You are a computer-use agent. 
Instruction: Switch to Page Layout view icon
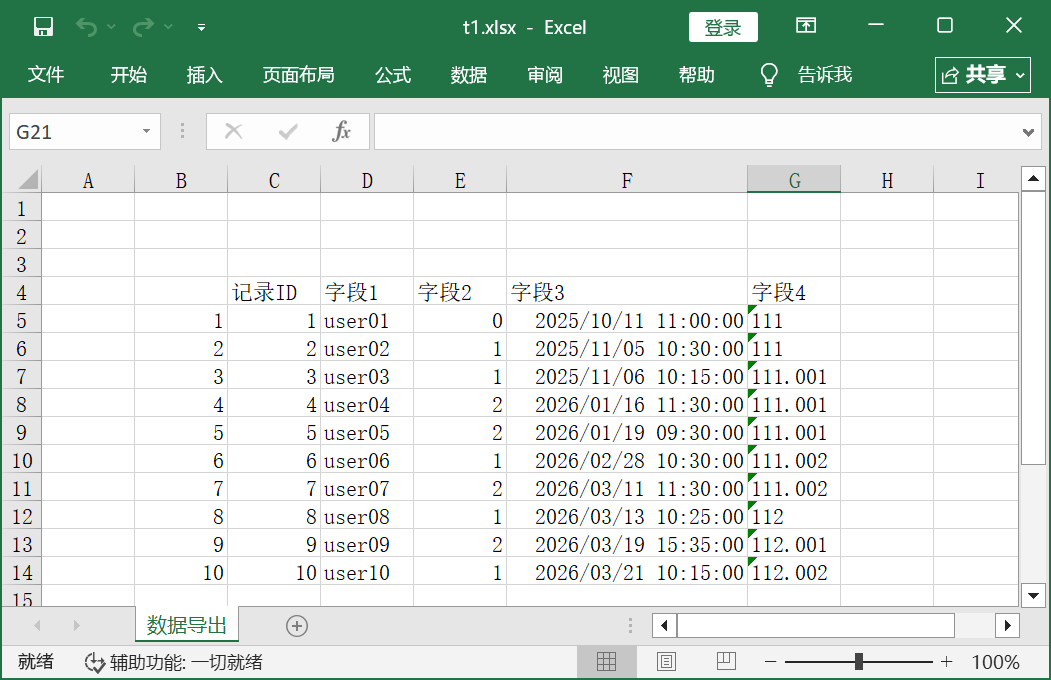666,662
